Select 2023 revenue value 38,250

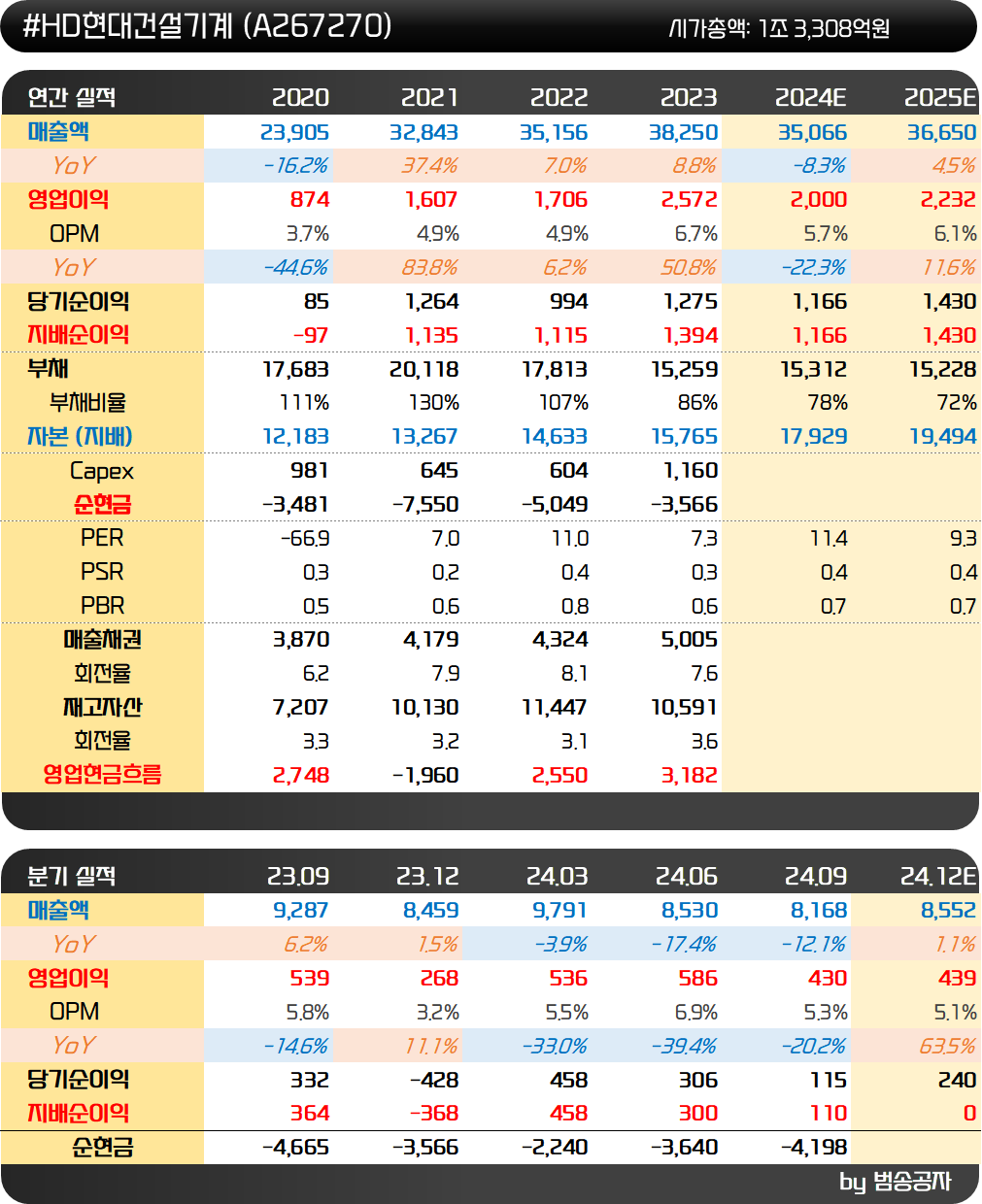point(683,132)
